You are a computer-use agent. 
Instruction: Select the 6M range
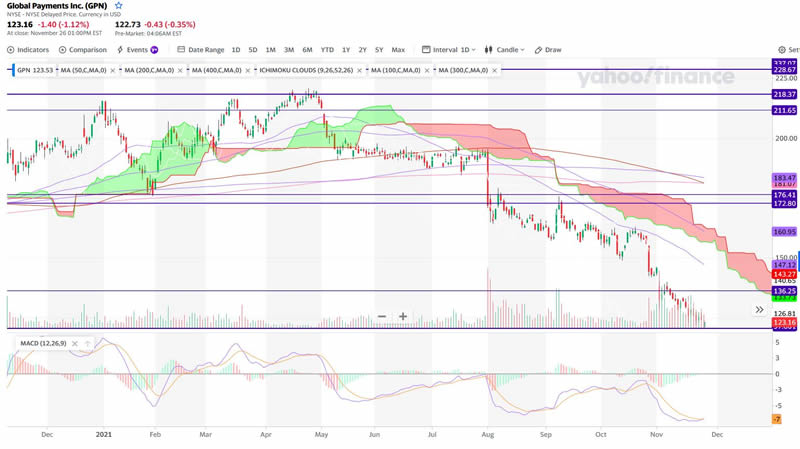(x=307, y=49)
